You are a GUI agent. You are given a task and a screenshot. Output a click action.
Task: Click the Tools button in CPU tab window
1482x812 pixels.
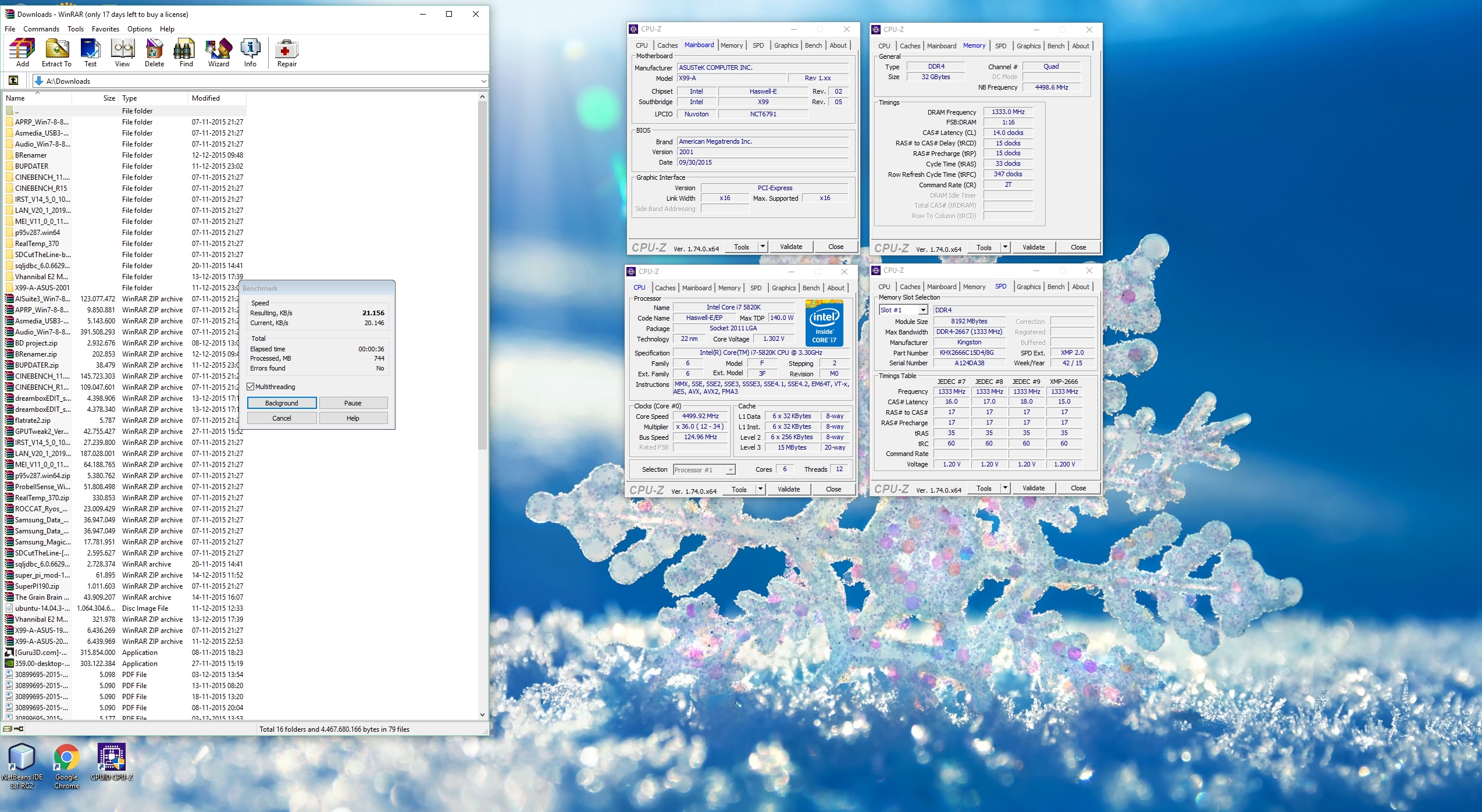[x=739, y=489]
